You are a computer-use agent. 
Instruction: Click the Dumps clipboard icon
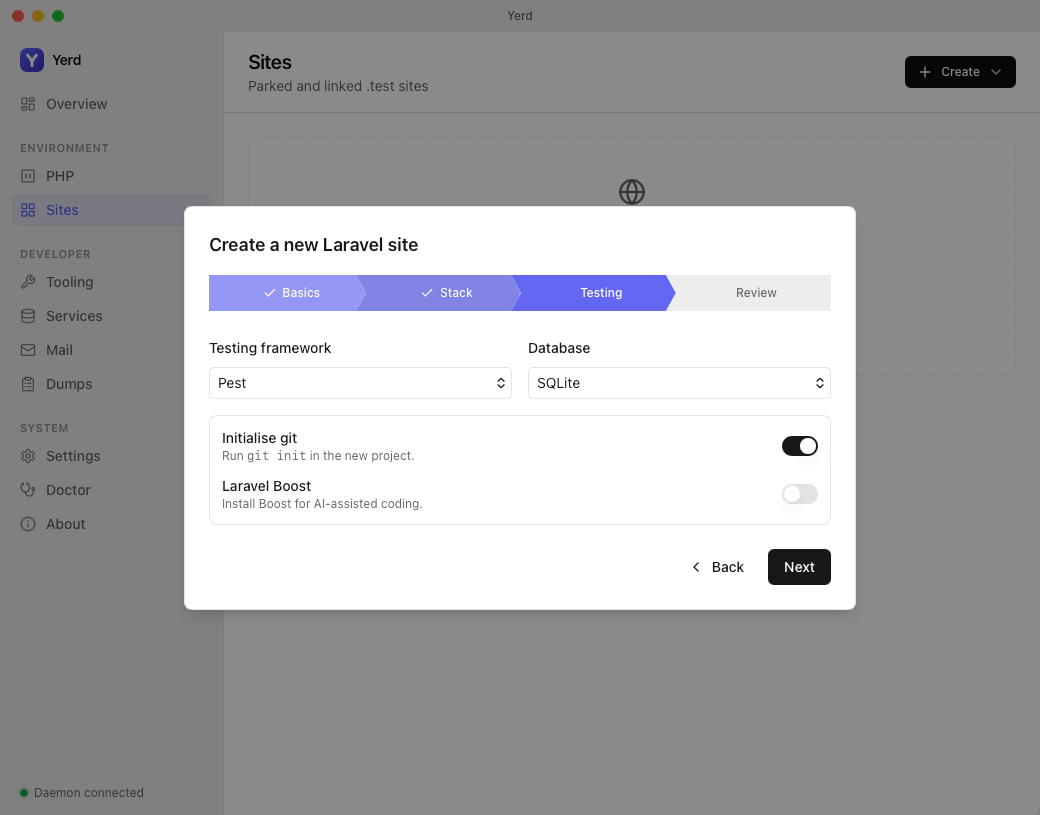pyautogui.click(x=28, y=384)
